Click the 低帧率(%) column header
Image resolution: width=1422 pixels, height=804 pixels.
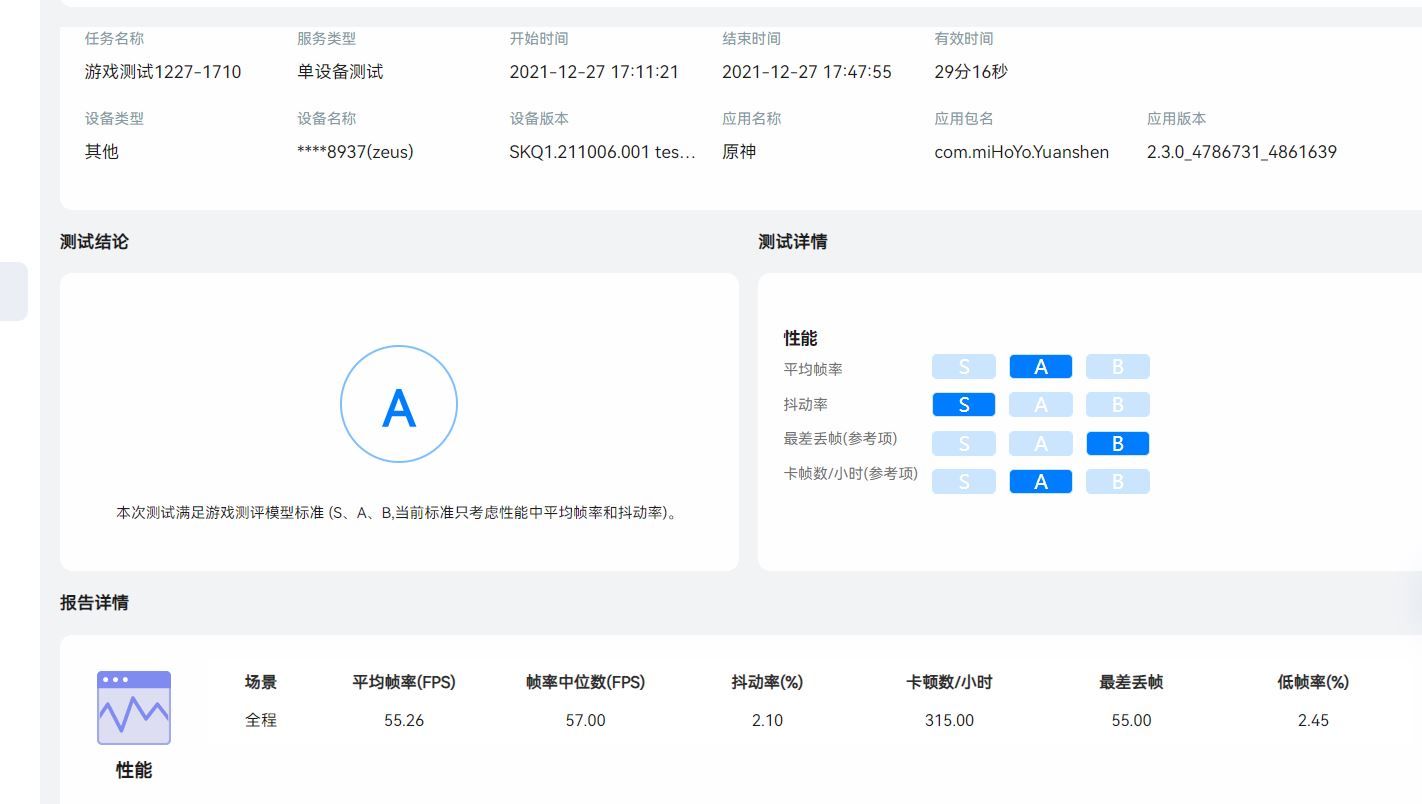click(x=1313, y=682)
